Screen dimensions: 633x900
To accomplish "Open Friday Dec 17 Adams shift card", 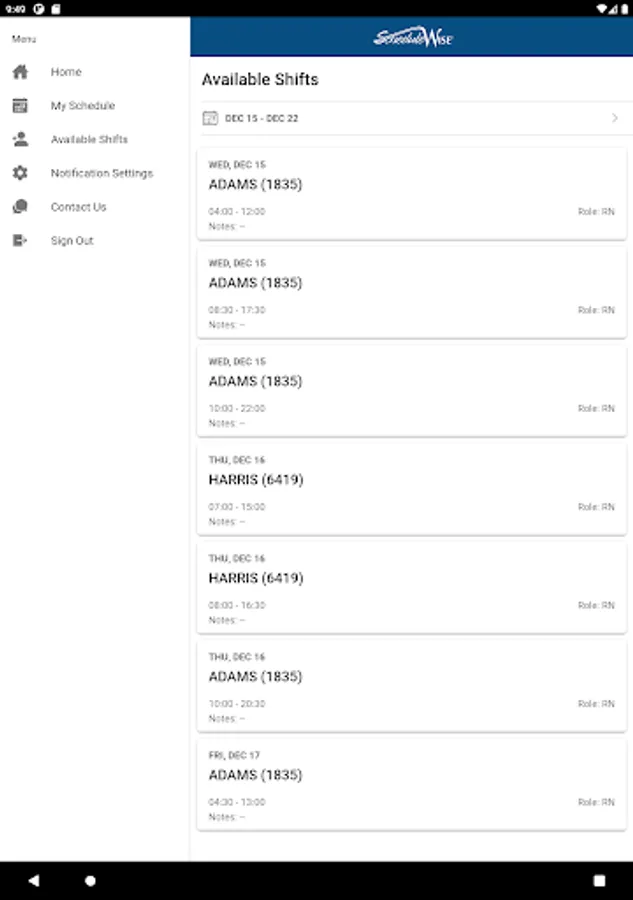I will click(411, 784).
